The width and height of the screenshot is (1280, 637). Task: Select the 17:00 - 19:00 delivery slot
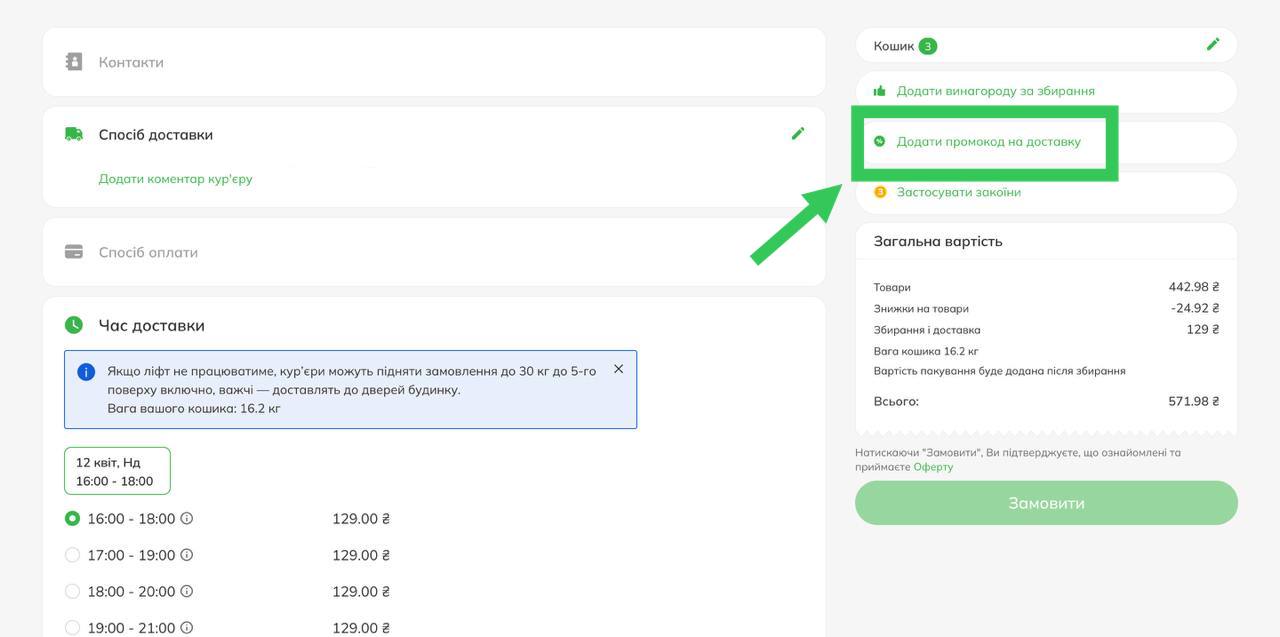point(72,555)
